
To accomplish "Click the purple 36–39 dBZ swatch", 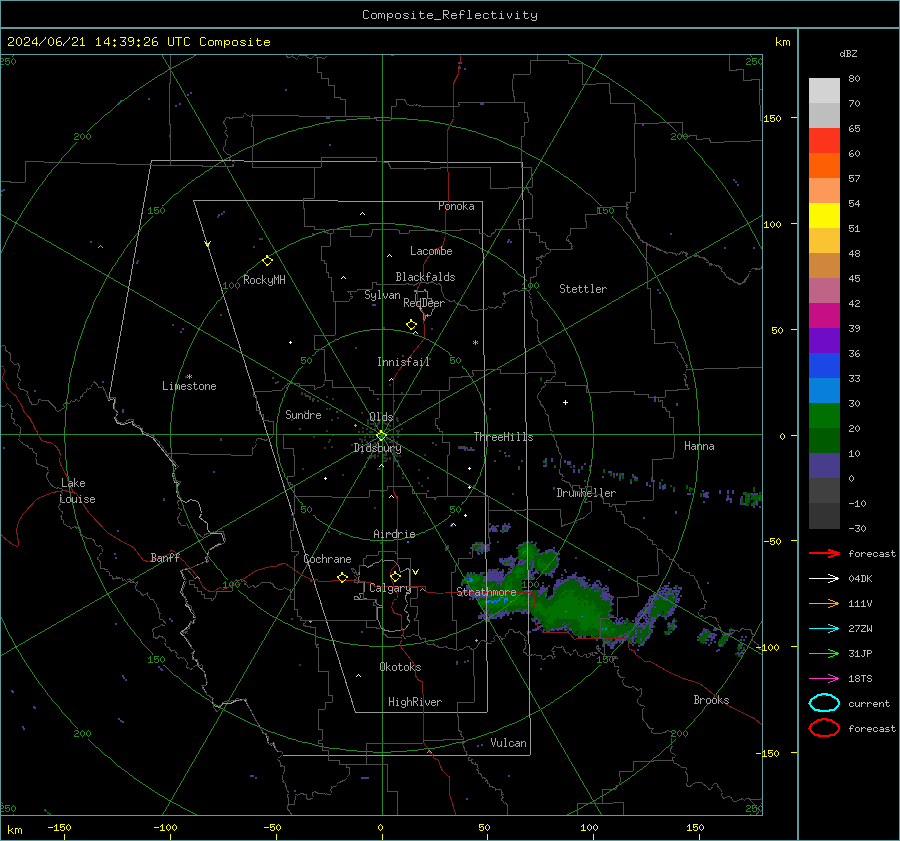I will 824,341.
